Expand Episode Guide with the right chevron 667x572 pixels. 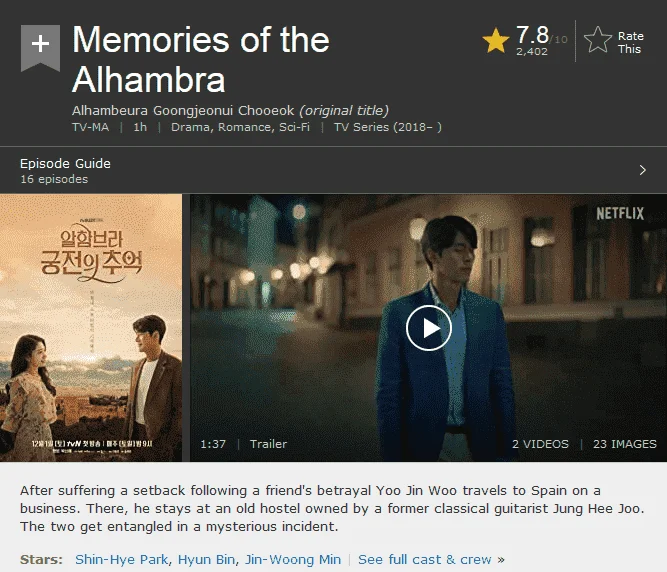point(642,170)
